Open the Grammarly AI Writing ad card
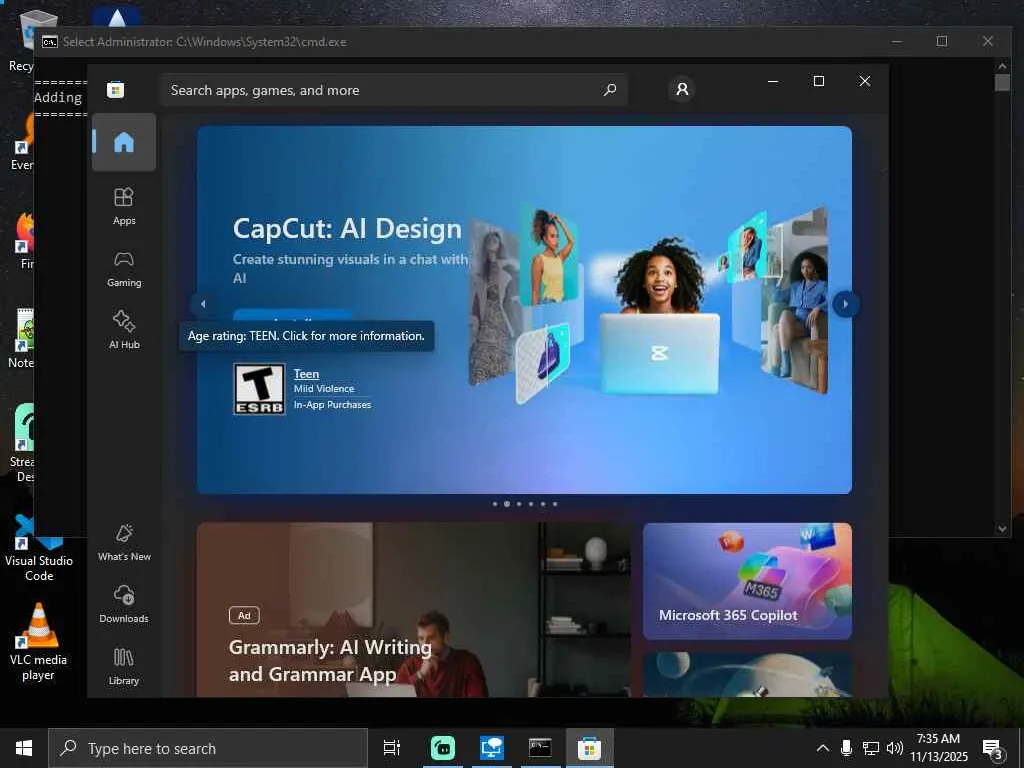This screenshot has width=1024, height=768. click(413, 609)
